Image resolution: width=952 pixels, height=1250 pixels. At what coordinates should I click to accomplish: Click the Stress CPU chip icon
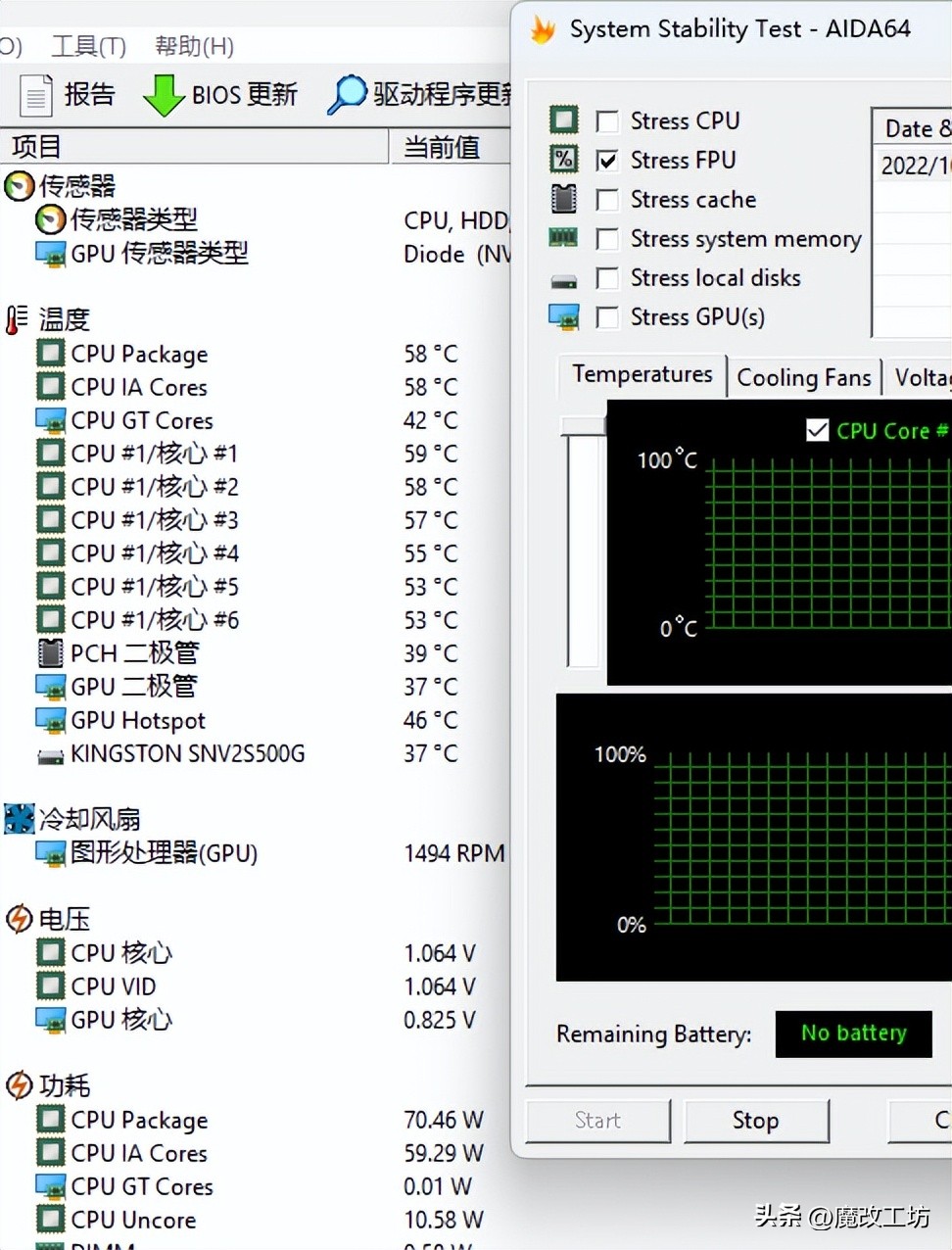pos(564,120)
